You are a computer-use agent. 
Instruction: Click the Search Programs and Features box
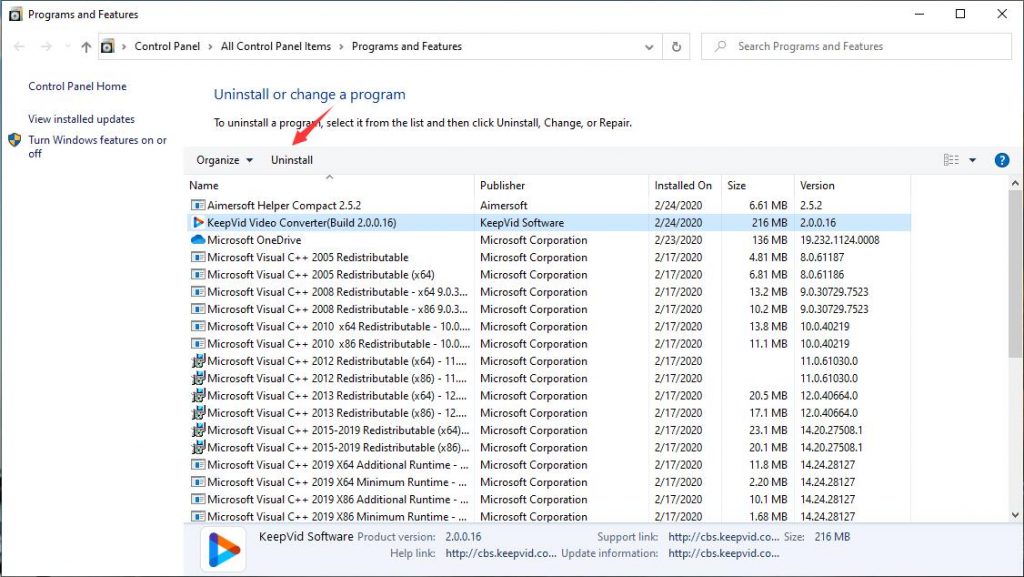pyautogui.click(x=856, y=46)
